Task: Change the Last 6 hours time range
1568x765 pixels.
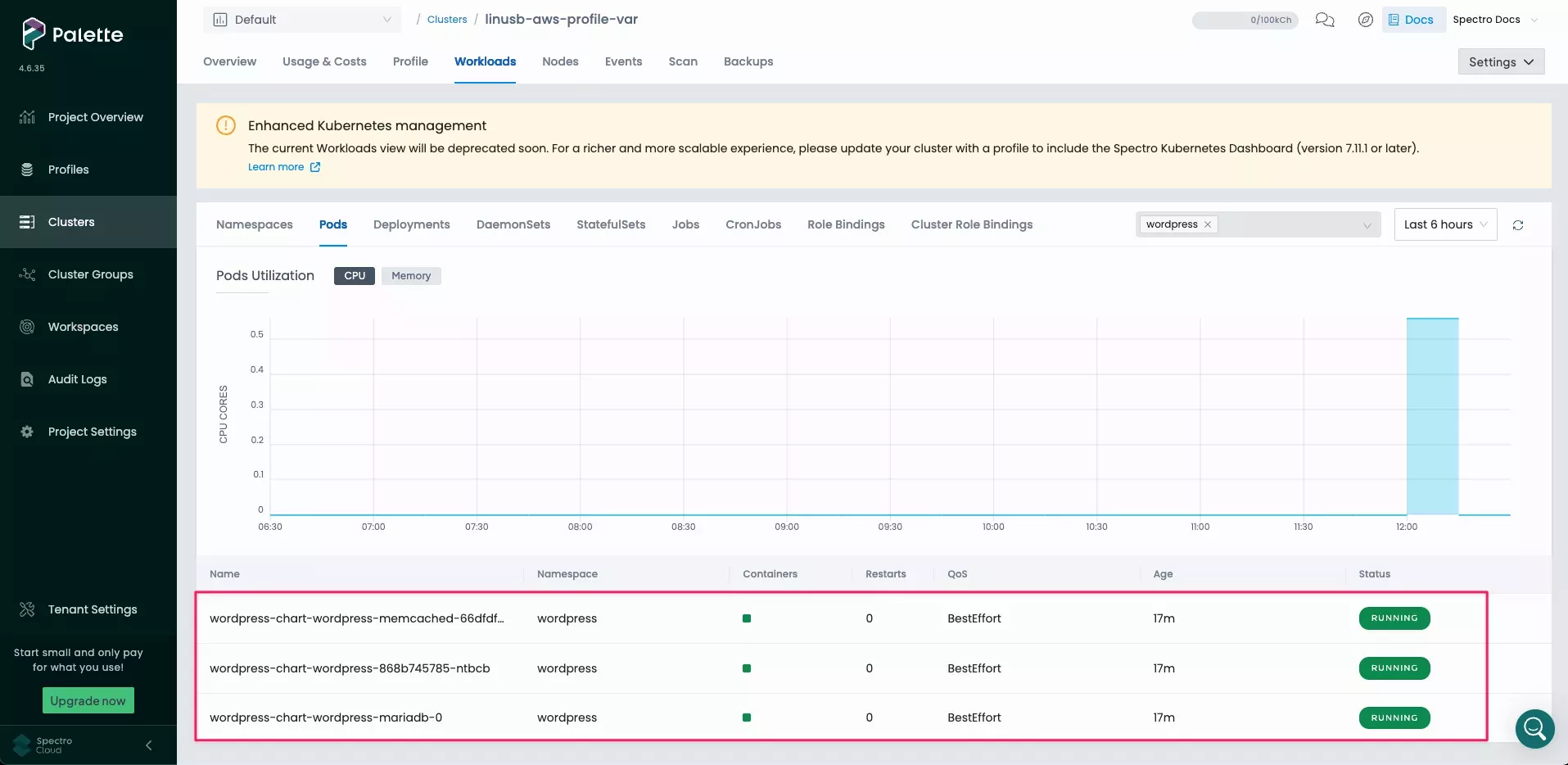Action: coord(1444,224)
